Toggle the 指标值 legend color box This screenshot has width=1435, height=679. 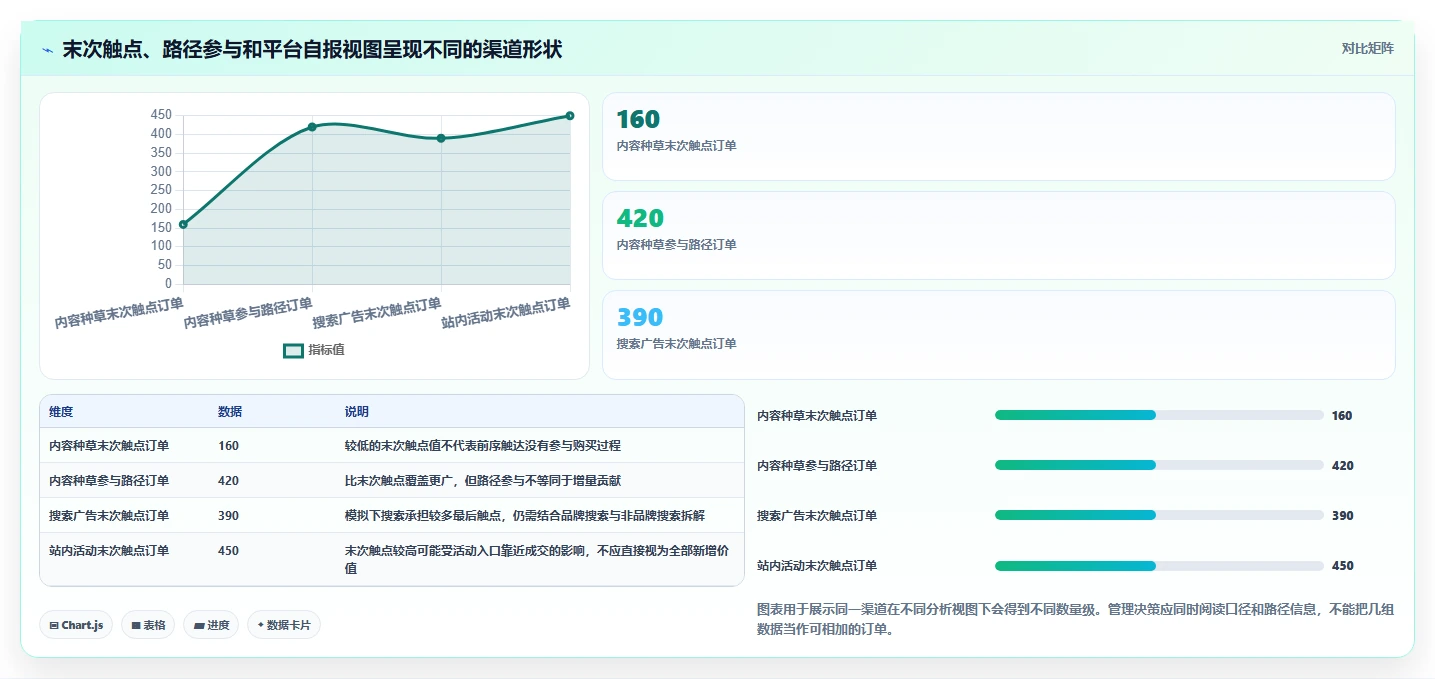tap(293, 350)
